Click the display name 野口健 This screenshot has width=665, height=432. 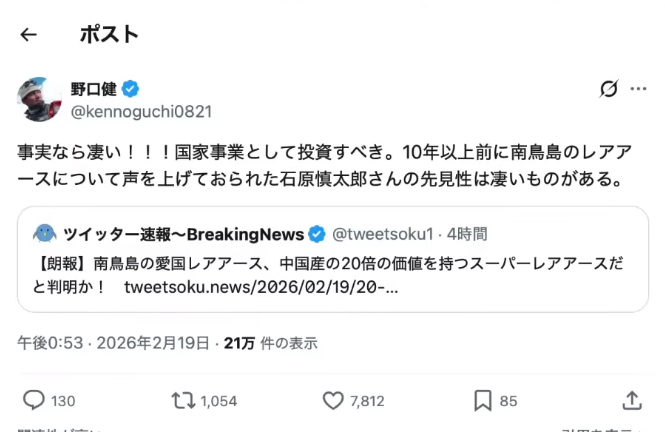[93, 88]
